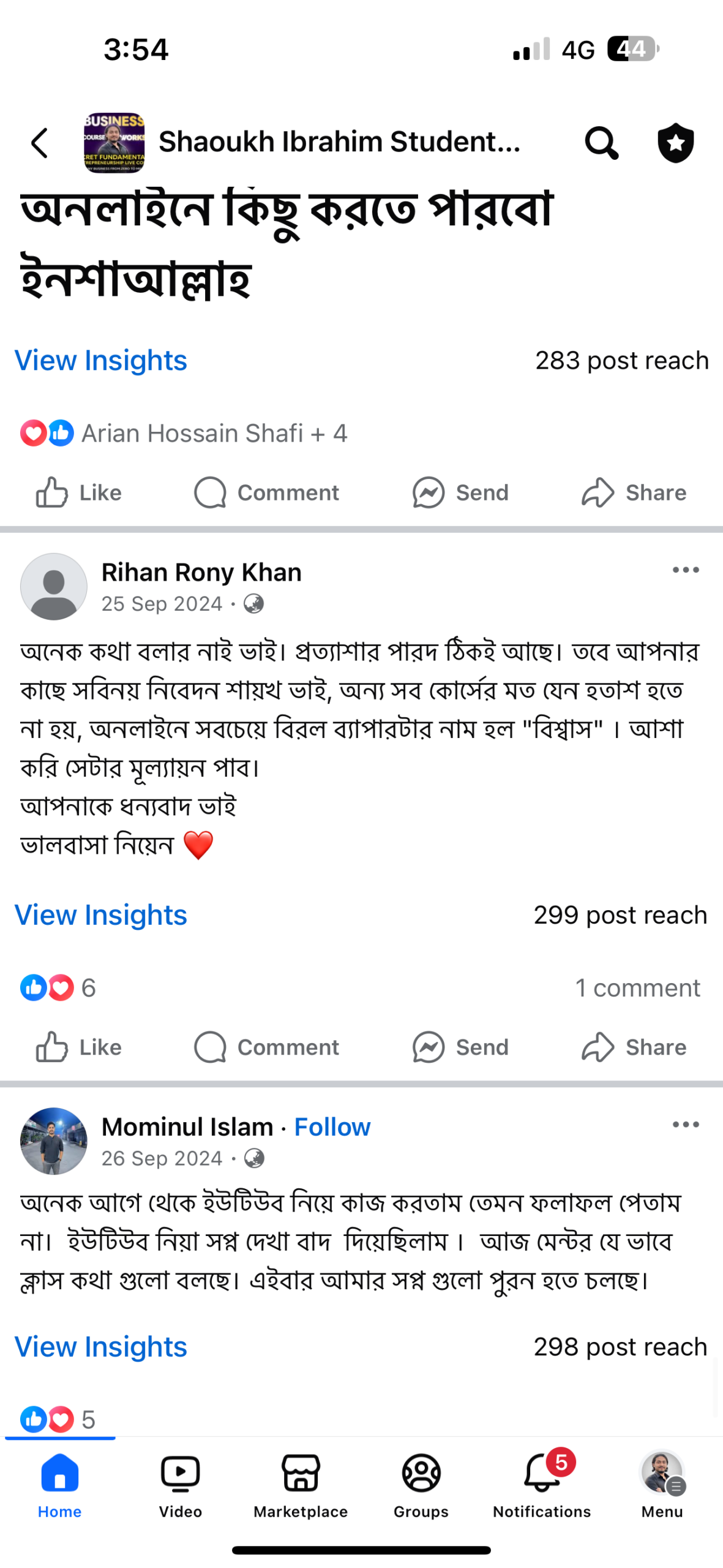Send Rihan Rony Khan's post via Messenger
This screenshot has height=1568, width=723.
coord(460,1047)
